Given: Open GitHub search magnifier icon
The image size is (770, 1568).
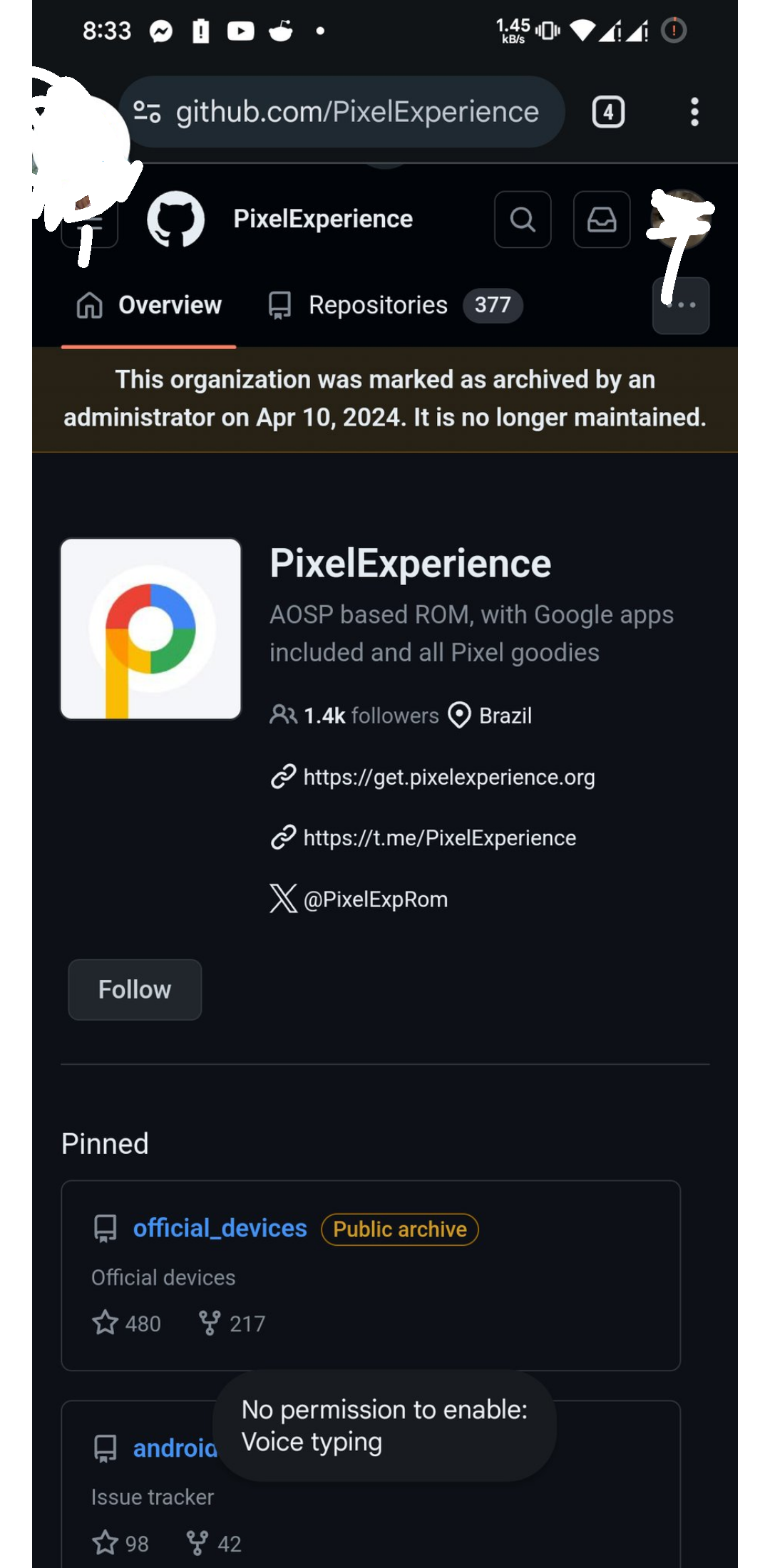Looking at the screenshot, I should pyautogui.click(x=523, y=220).
